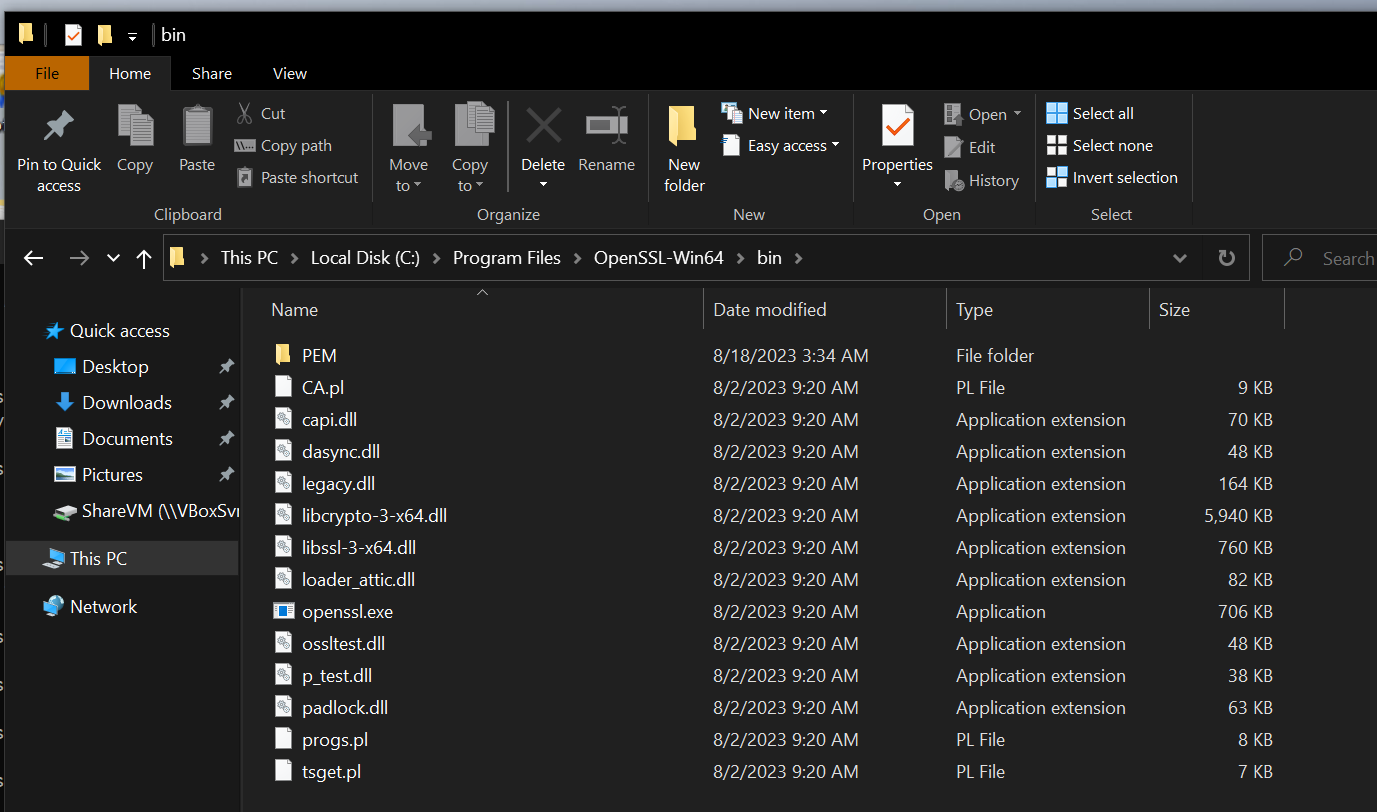1377x812 pixels.
Task: Switch to the View tab
Action: (x=290, y=74)
